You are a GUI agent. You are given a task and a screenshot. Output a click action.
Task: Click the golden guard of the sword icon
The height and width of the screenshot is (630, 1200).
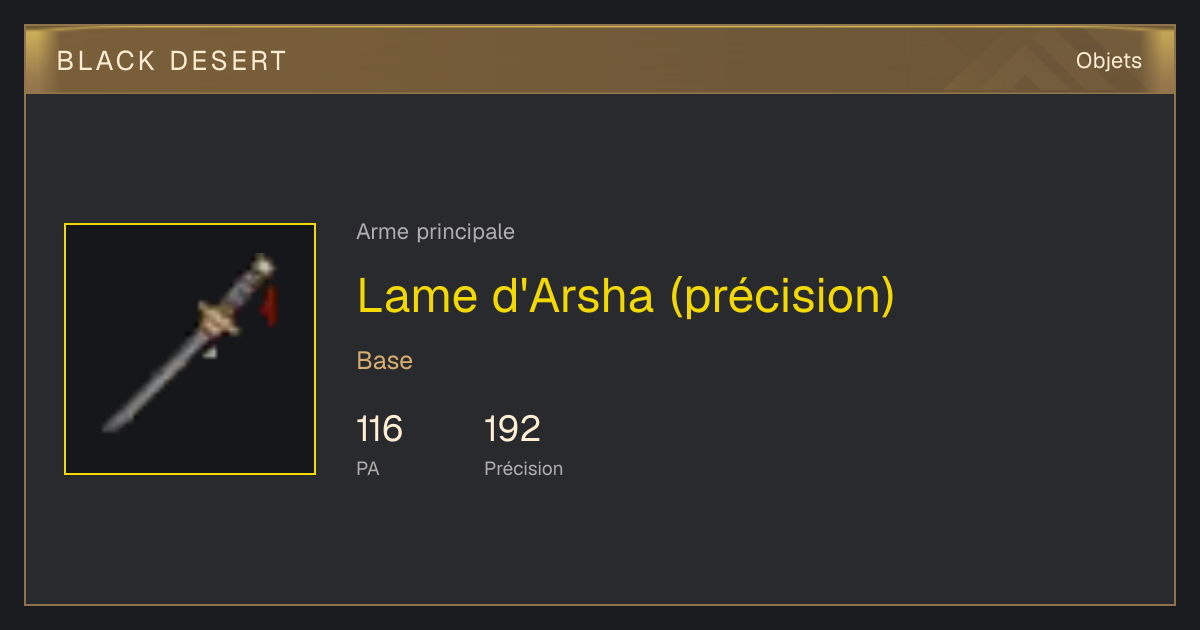tap(219, 319)
